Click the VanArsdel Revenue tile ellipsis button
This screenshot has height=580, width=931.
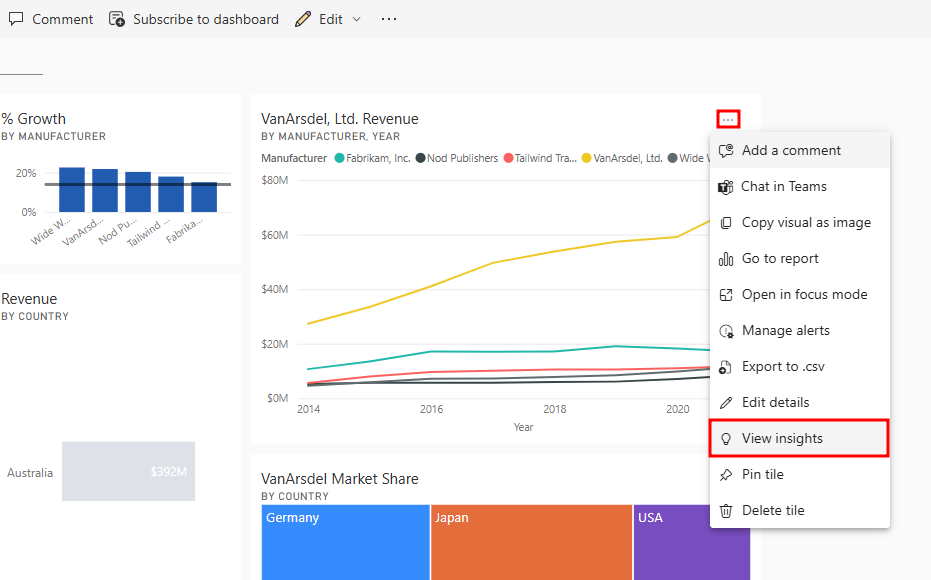(729, 119)
